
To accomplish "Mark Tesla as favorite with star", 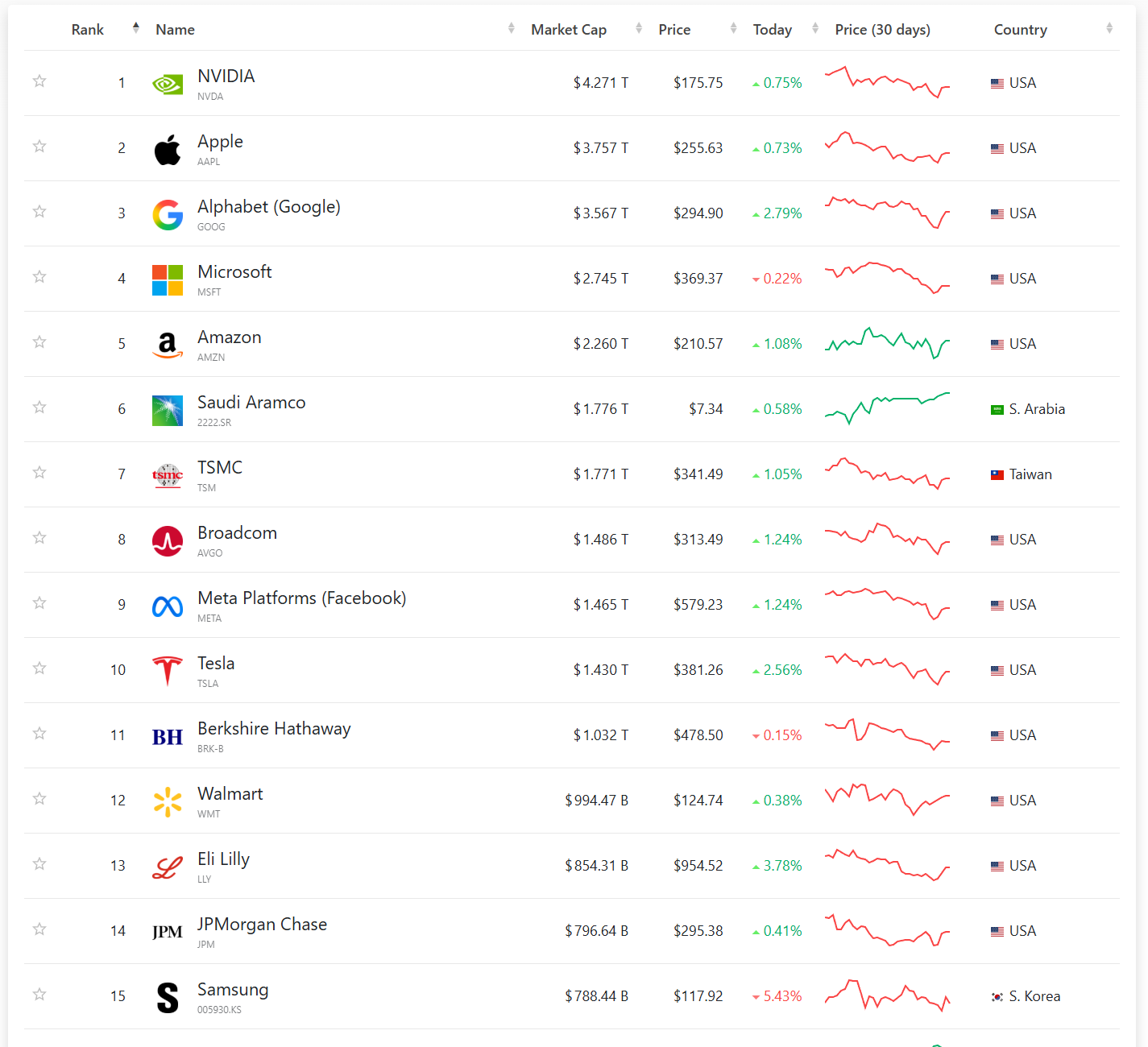I will [x=39, y=668].
